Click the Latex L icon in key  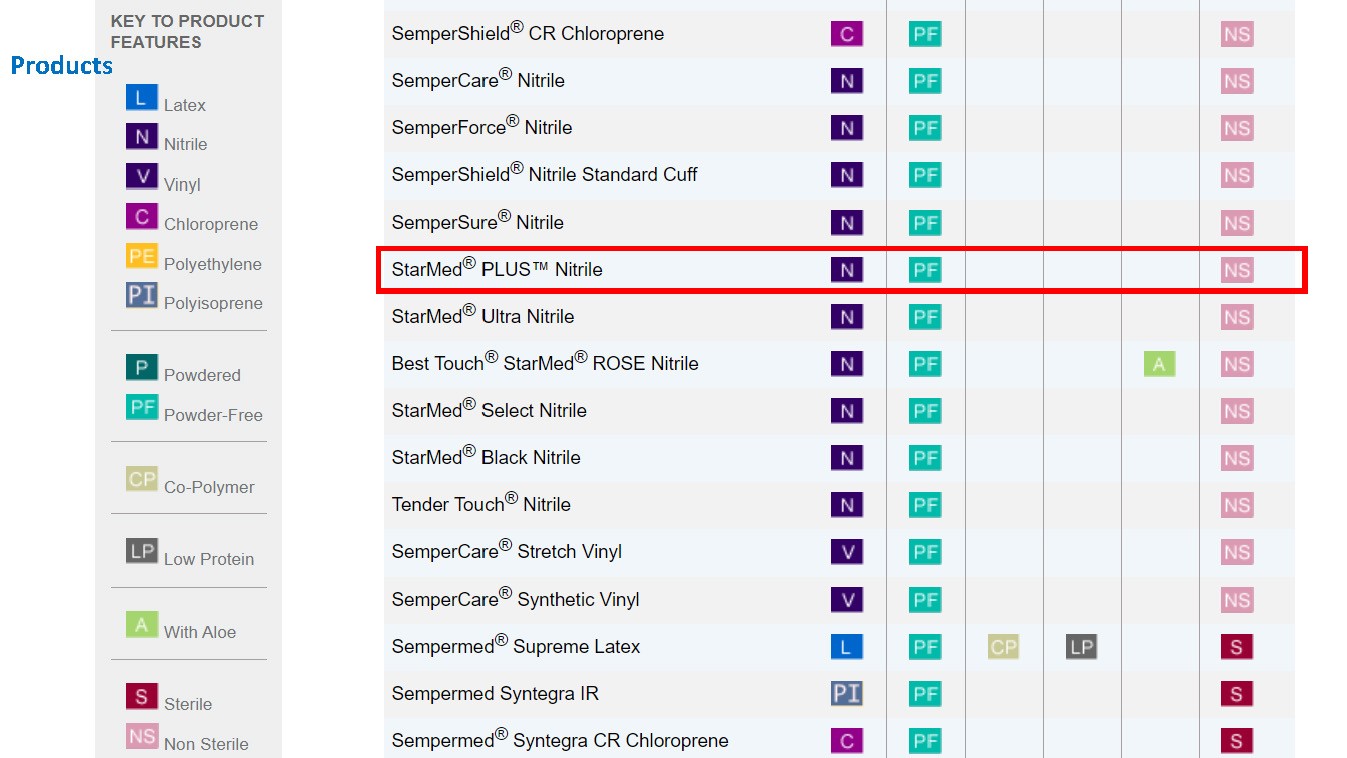pyautogui.click(x=142, y=97)
